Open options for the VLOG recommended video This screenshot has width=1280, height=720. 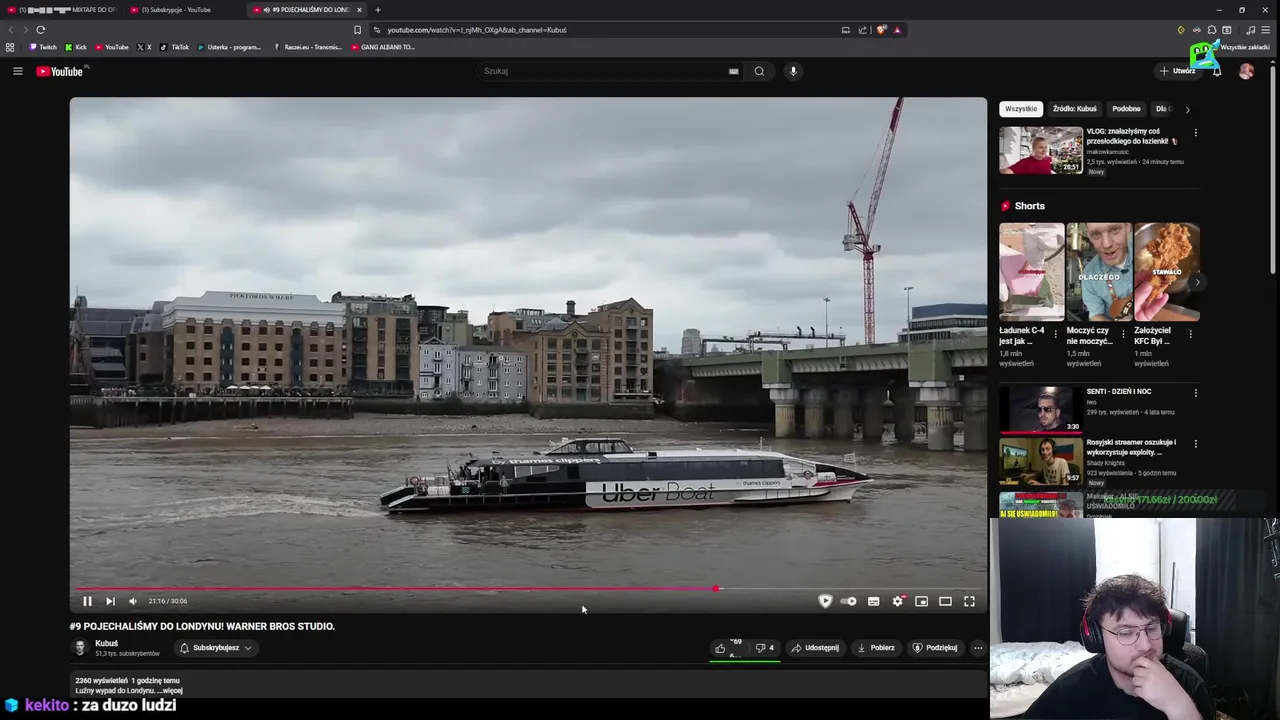coord(1195,132)
